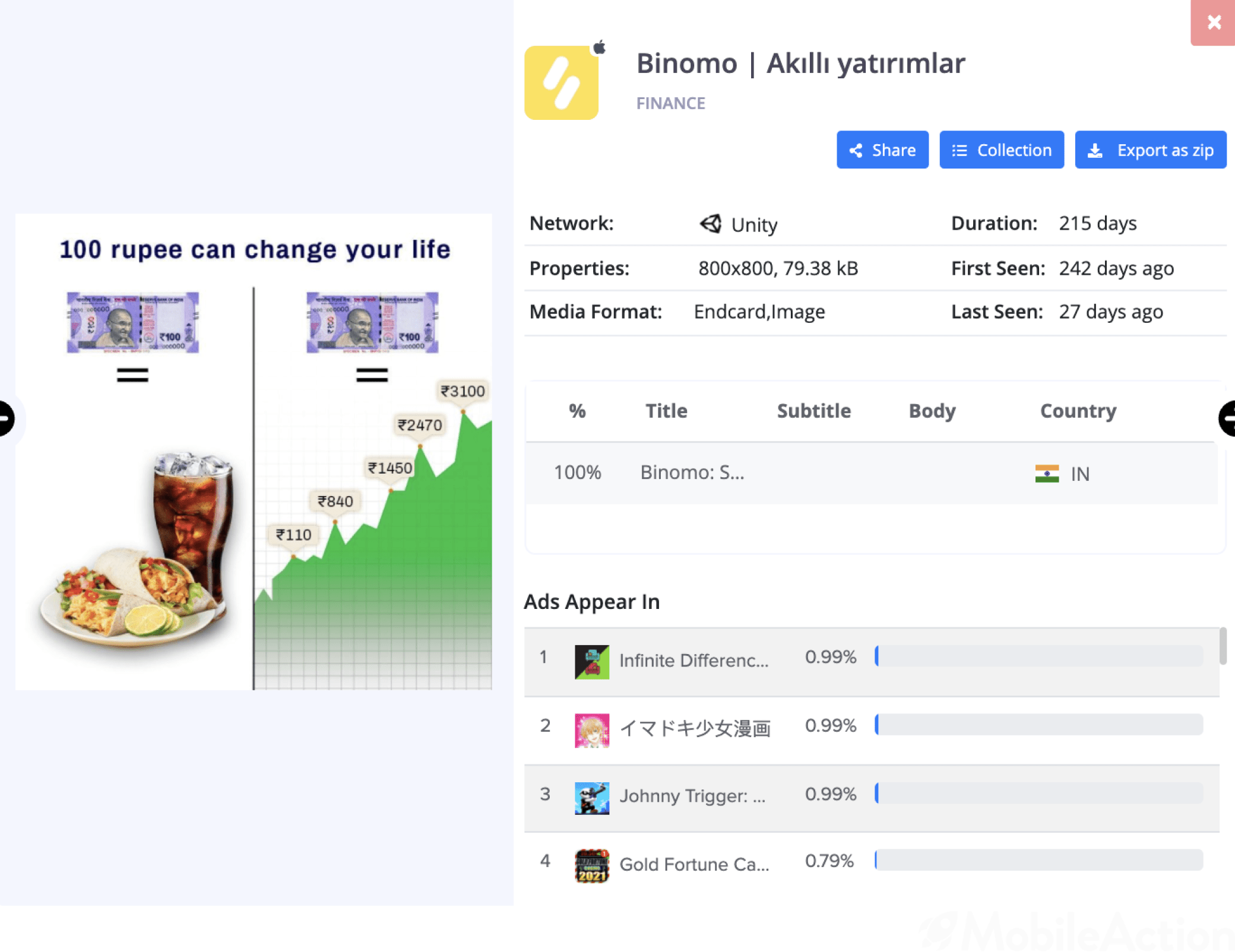Sort by the Body column header

(932, 411)
